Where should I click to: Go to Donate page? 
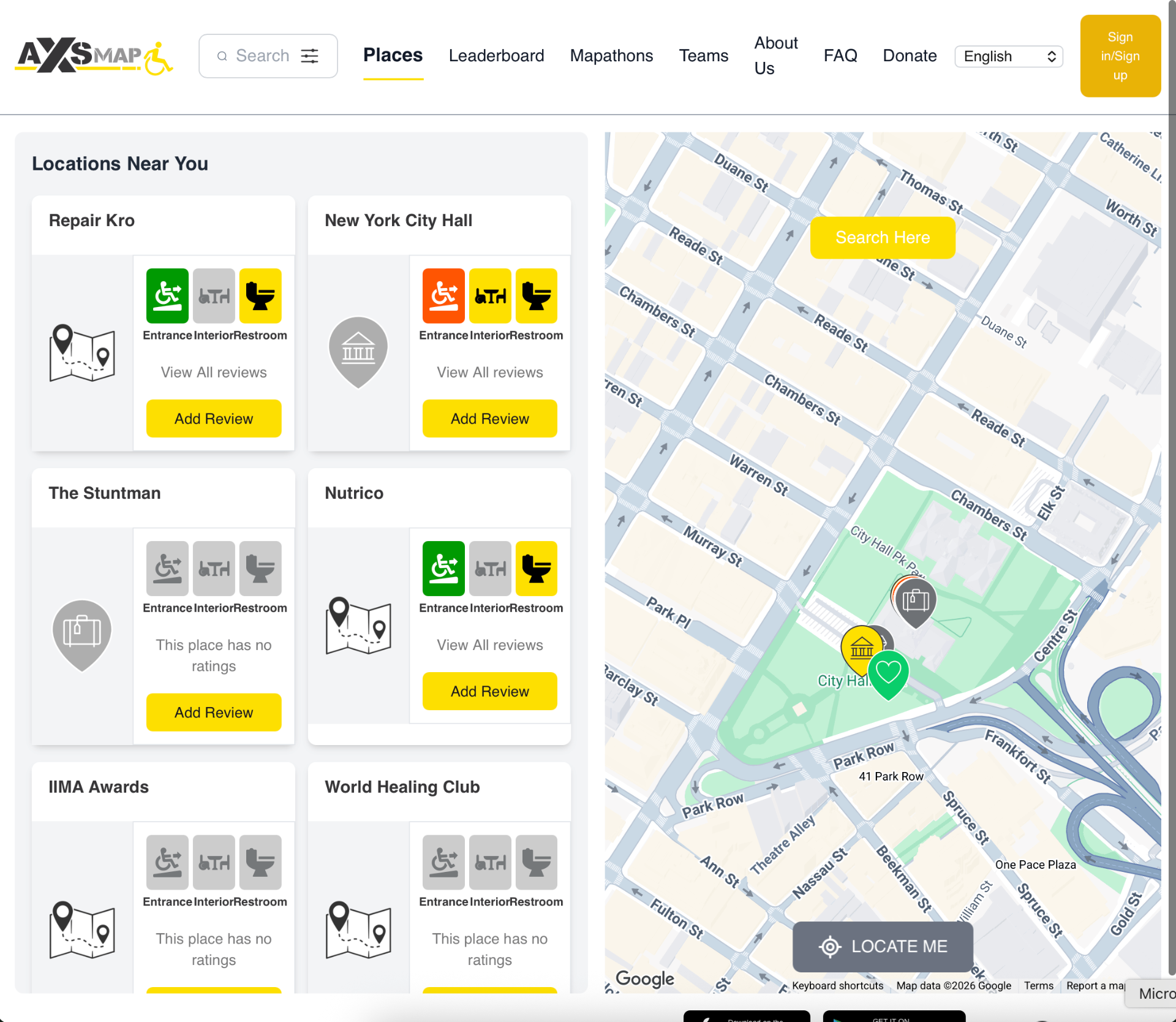click(x=910, y=56)
